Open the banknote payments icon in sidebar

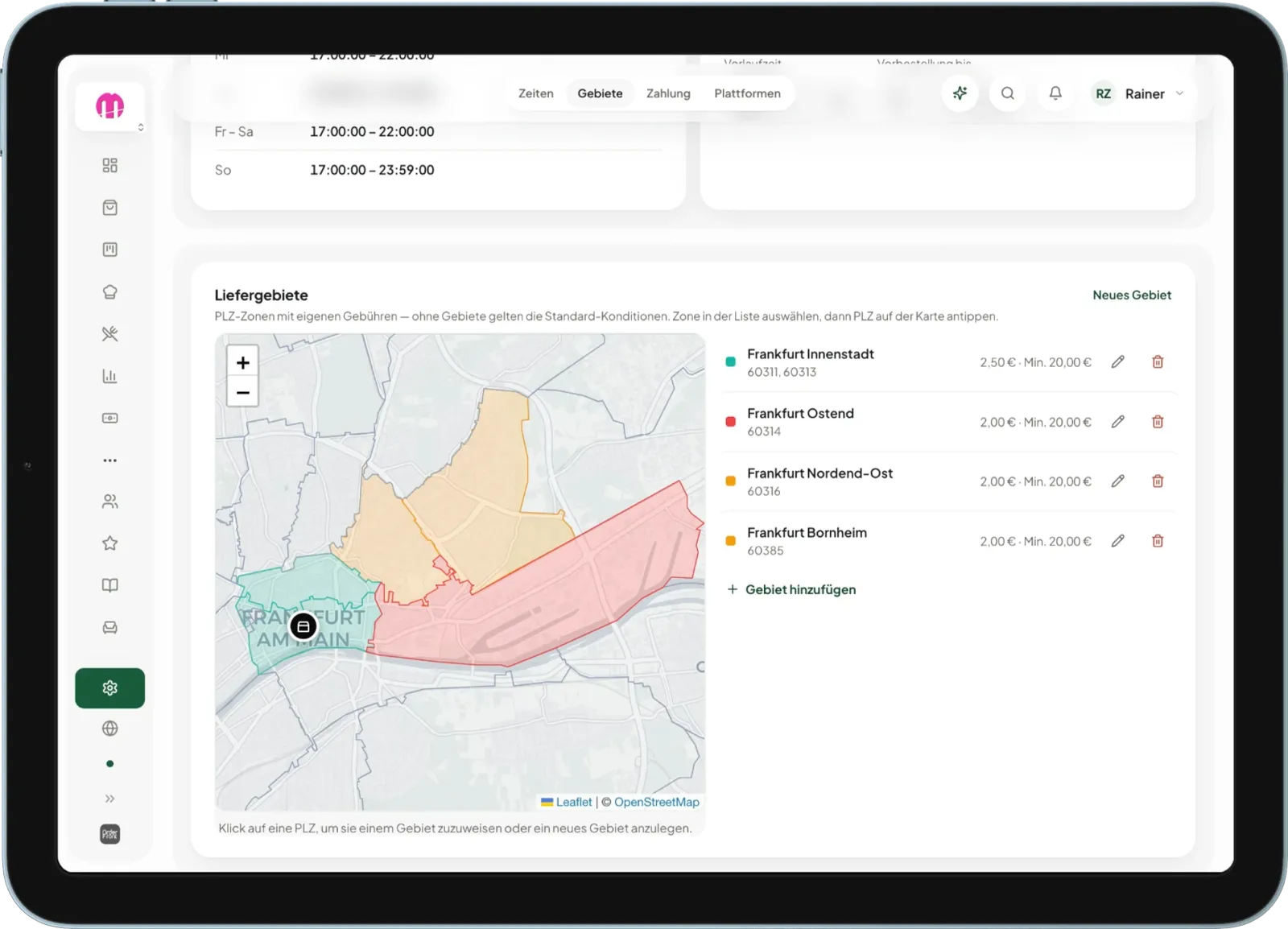click(x=110, y=418)
